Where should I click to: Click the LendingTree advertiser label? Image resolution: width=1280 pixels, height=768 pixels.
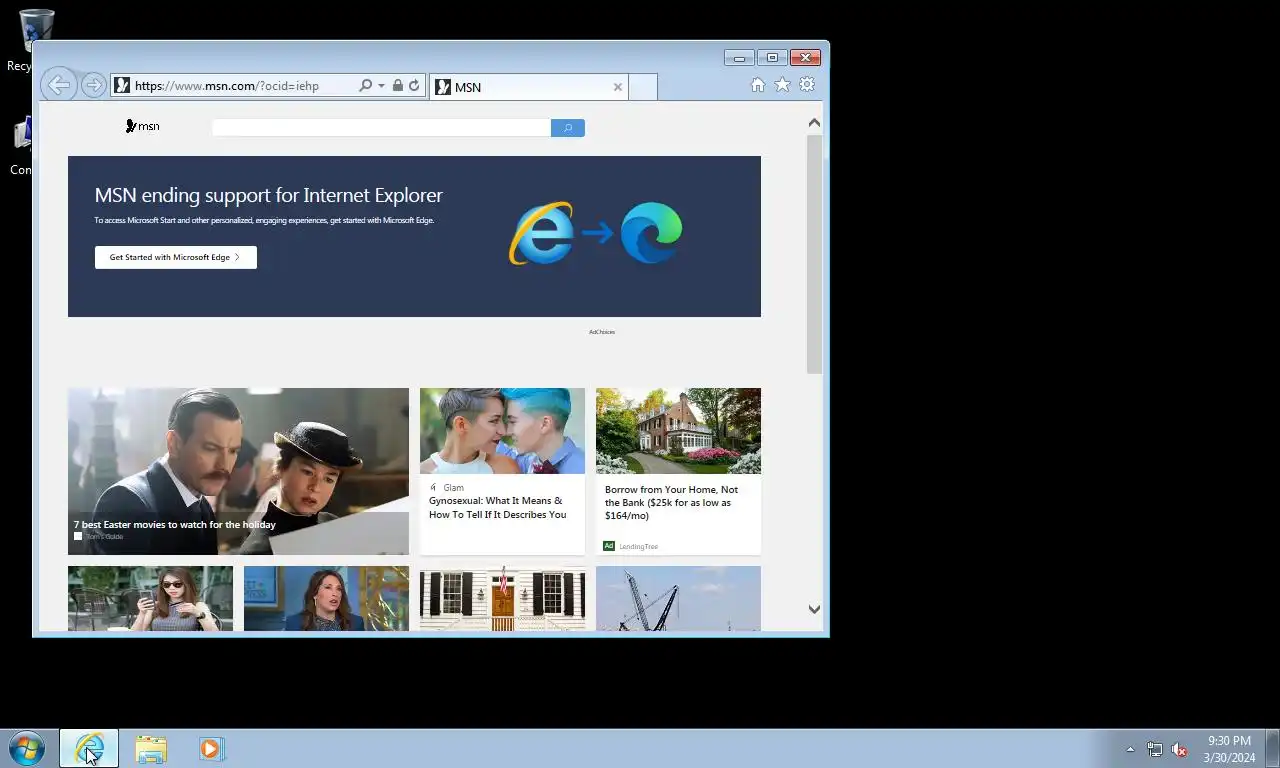[x=638, y=547]
